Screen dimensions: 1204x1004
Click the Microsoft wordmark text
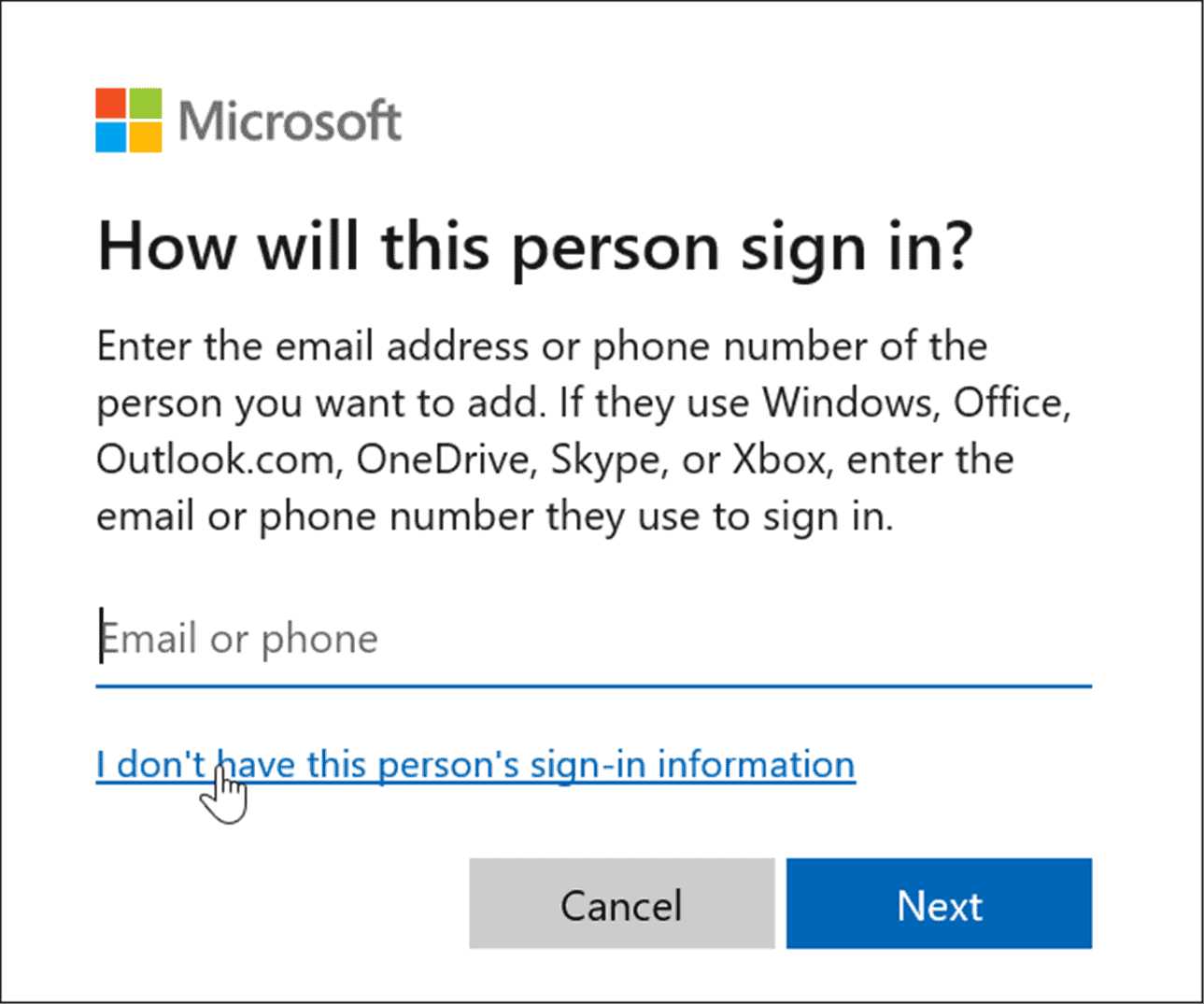290,120
